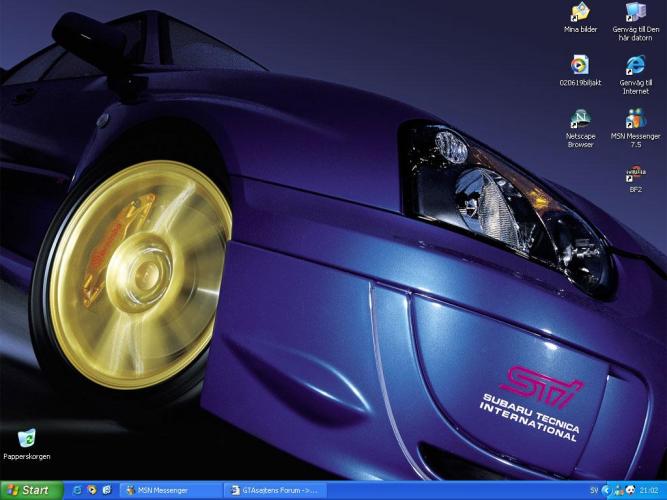Click the third Quick Launch icon
This screenshot has height=500, width=667.
pos(106,490)
